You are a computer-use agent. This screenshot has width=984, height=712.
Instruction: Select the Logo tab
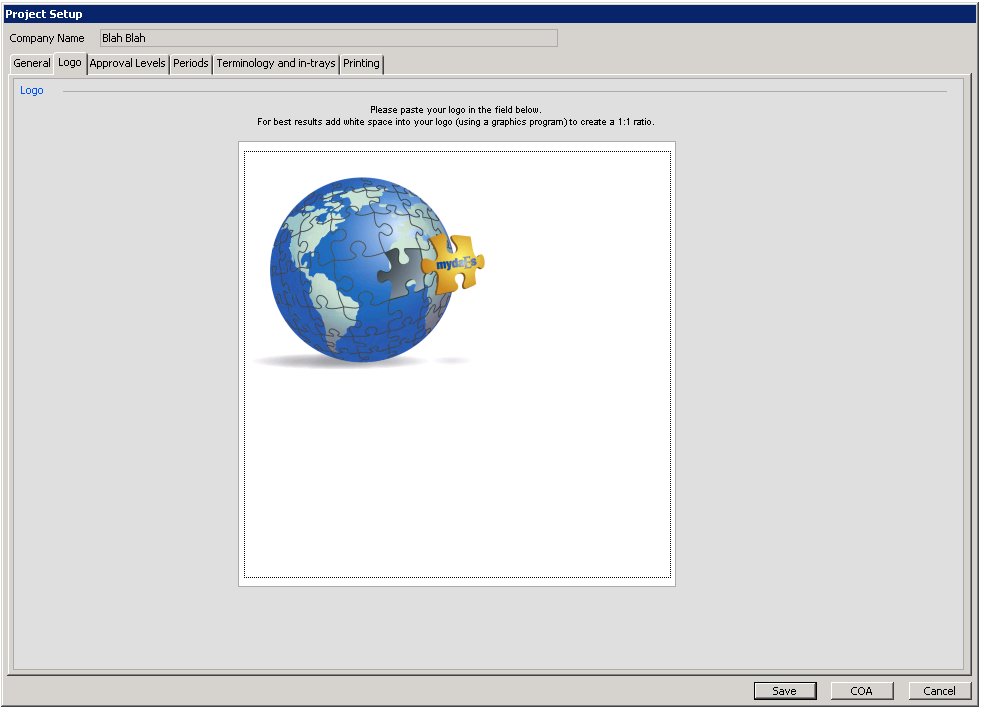[70, 63]
